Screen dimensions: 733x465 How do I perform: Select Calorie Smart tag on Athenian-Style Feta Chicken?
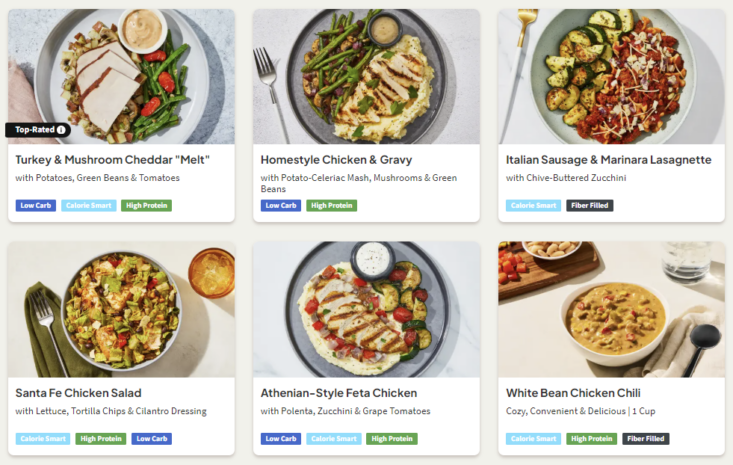[333, 439]
